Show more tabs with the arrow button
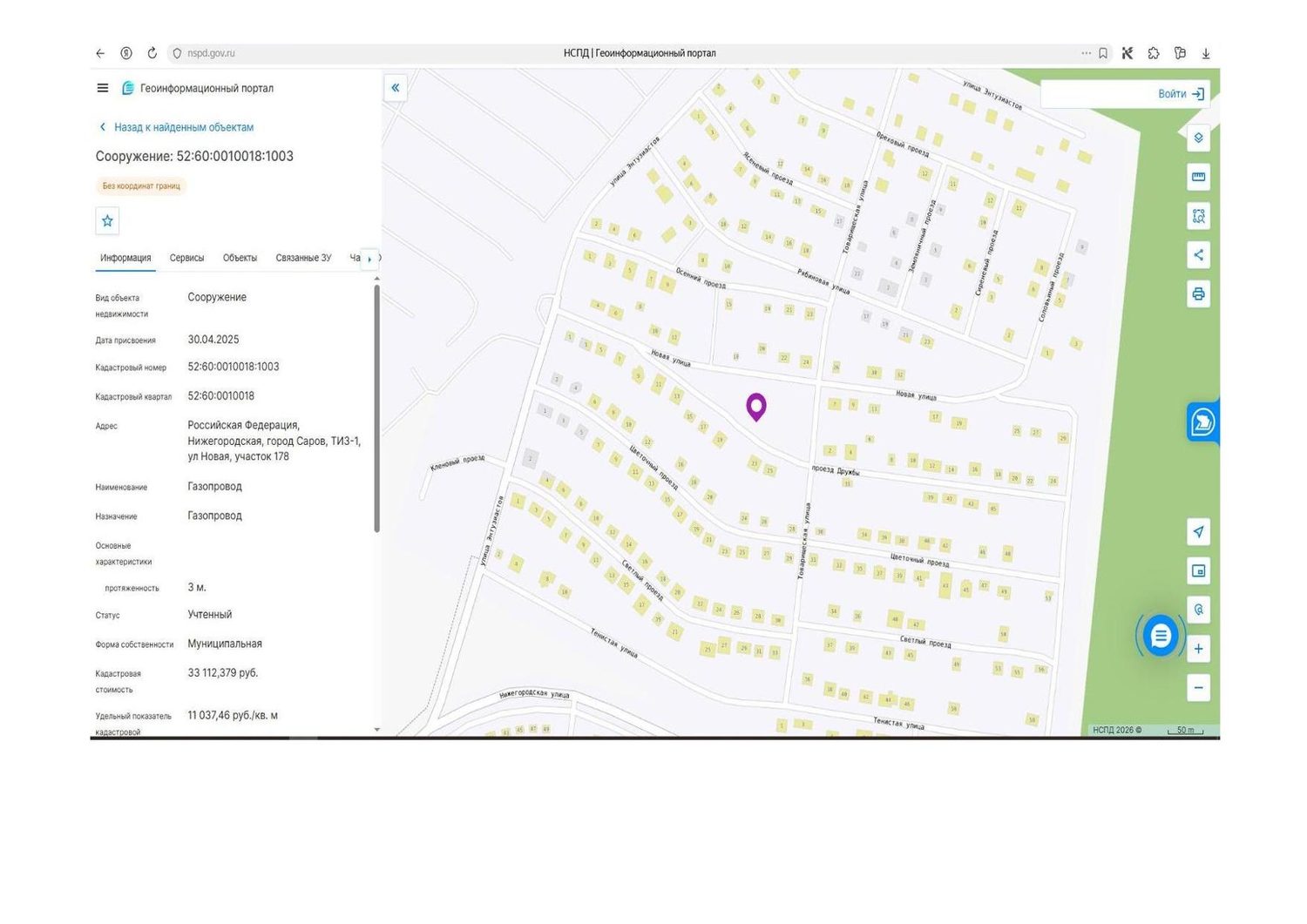The height and width of the screenshot is (924, 1307). click(x=369, y=259)
